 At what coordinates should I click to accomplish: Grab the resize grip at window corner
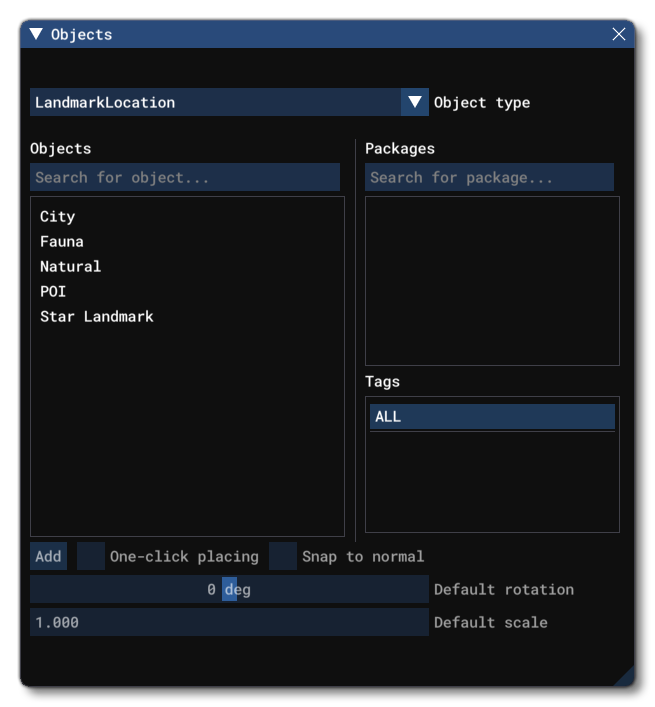coord(626,678)
